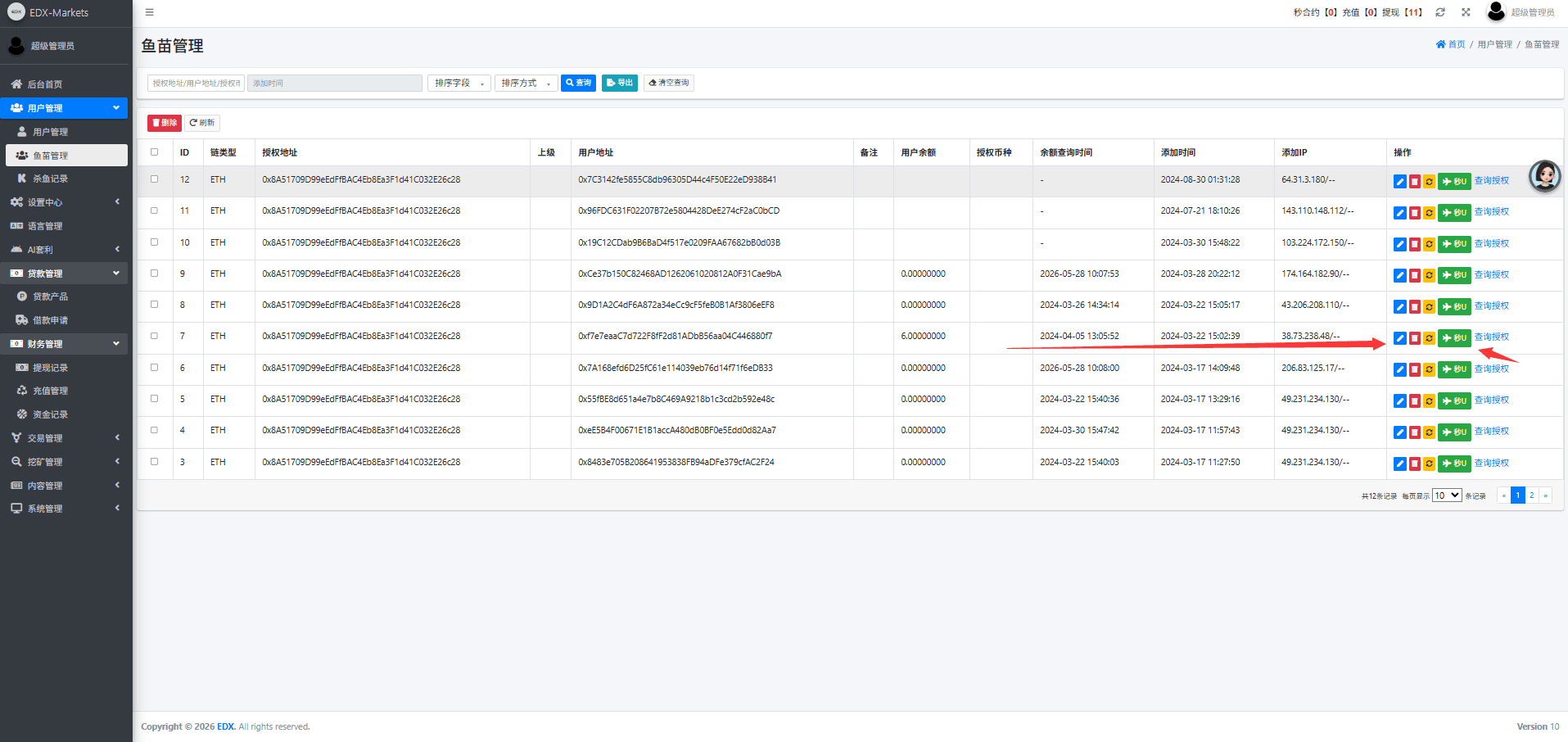This screenshot has width=1568, height=742.
Task: Toggle the select-all checkbox in table header
Action: click(154, 152)
